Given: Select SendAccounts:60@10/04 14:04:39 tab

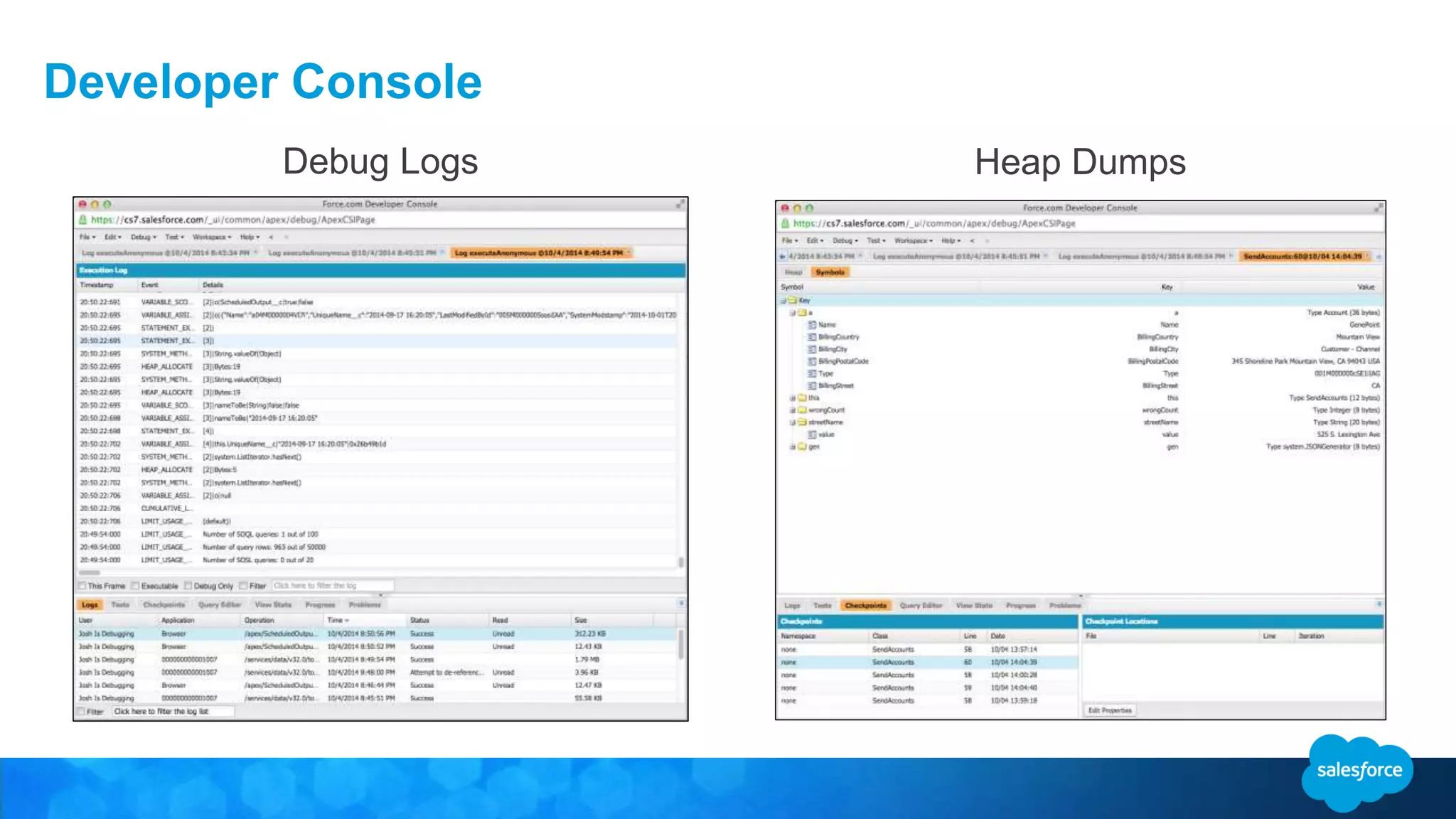Looking at the screenshot, I should (1304, 257).
